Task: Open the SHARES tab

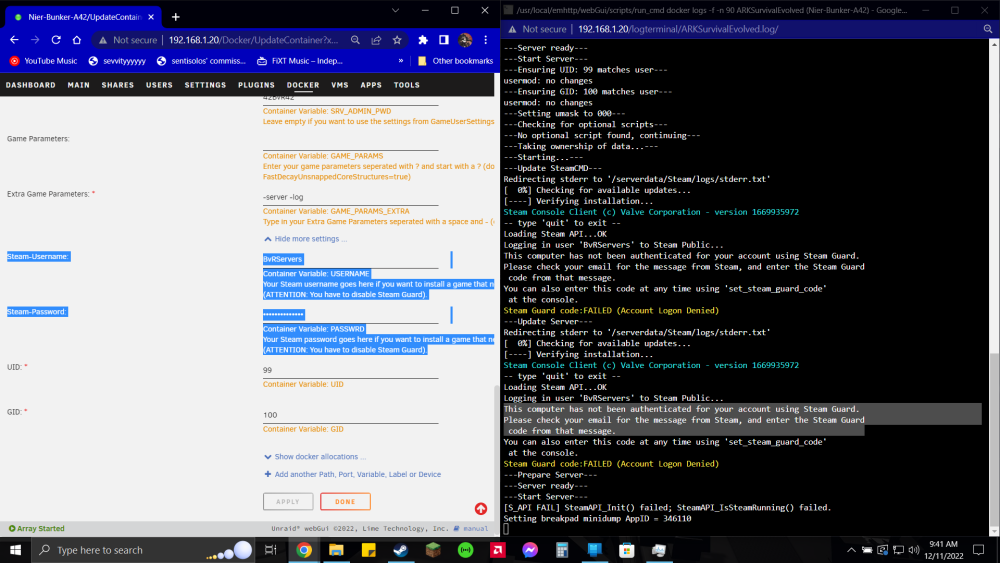Action: point(118,85)
